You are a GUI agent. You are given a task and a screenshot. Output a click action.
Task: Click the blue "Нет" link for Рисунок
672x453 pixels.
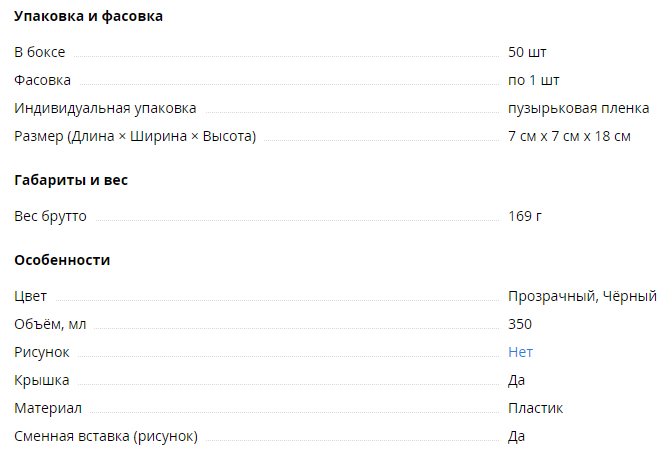pos(520,352)
